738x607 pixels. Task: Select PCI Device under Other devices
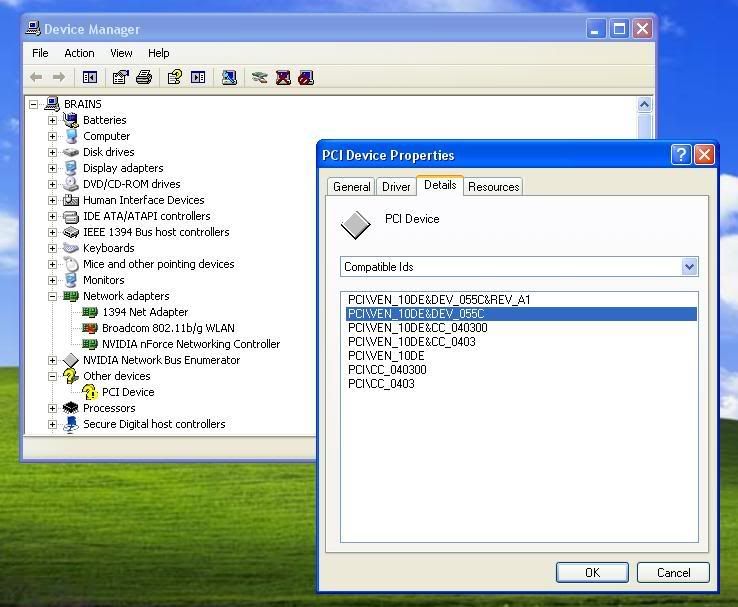tap(128, 392)
